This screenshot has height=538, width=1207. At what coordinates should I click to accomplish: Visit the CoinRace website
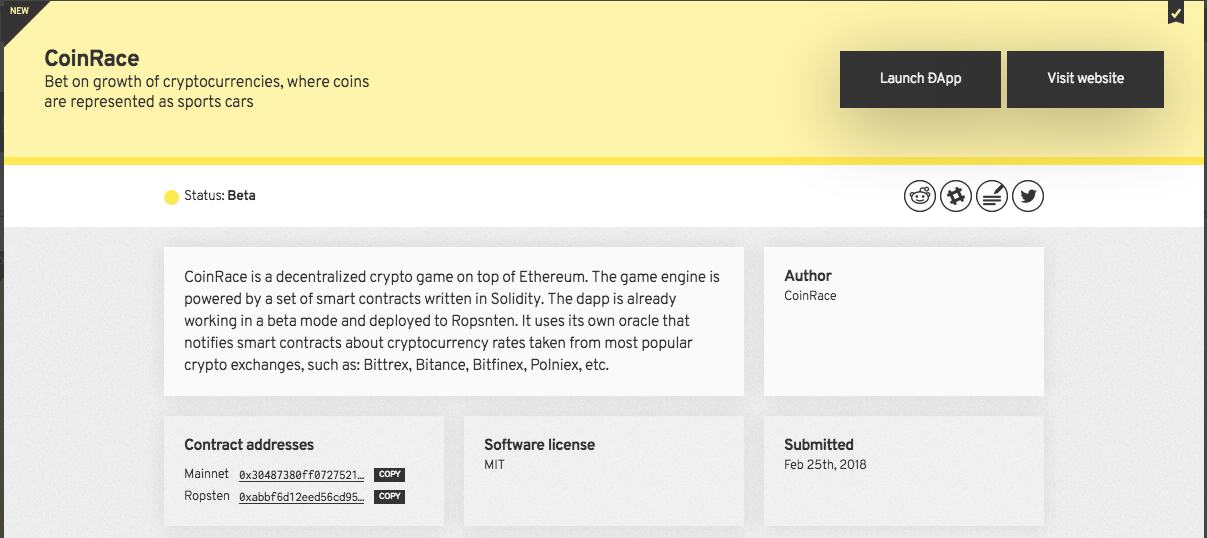point(1085,79)
